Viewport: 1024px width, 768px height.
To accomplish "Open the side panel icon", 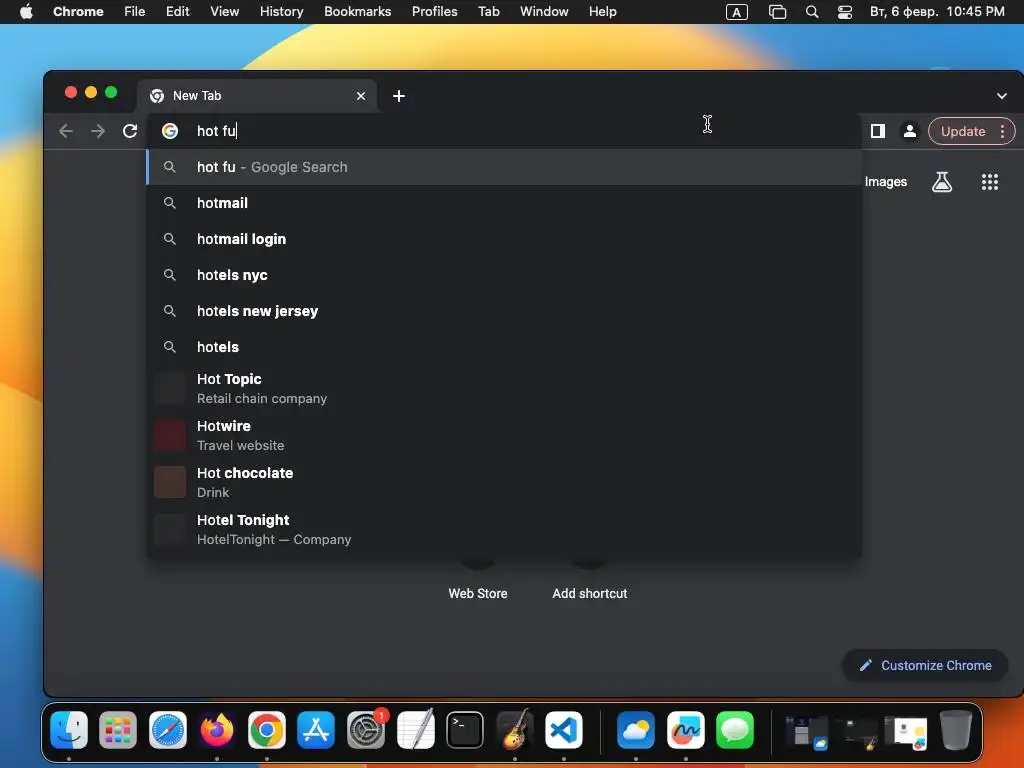I will (878, 131).
